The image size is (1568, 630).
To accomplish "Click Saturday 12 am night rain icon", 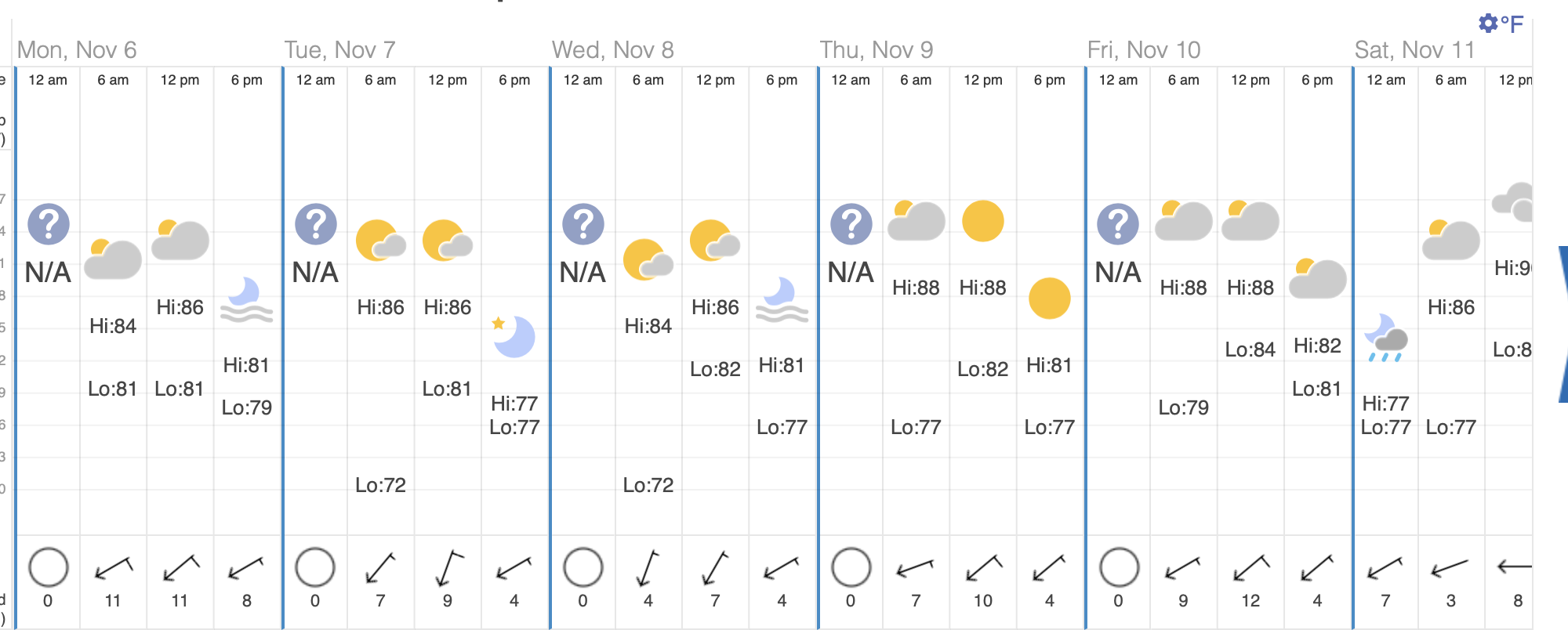I will (1385, 338).
